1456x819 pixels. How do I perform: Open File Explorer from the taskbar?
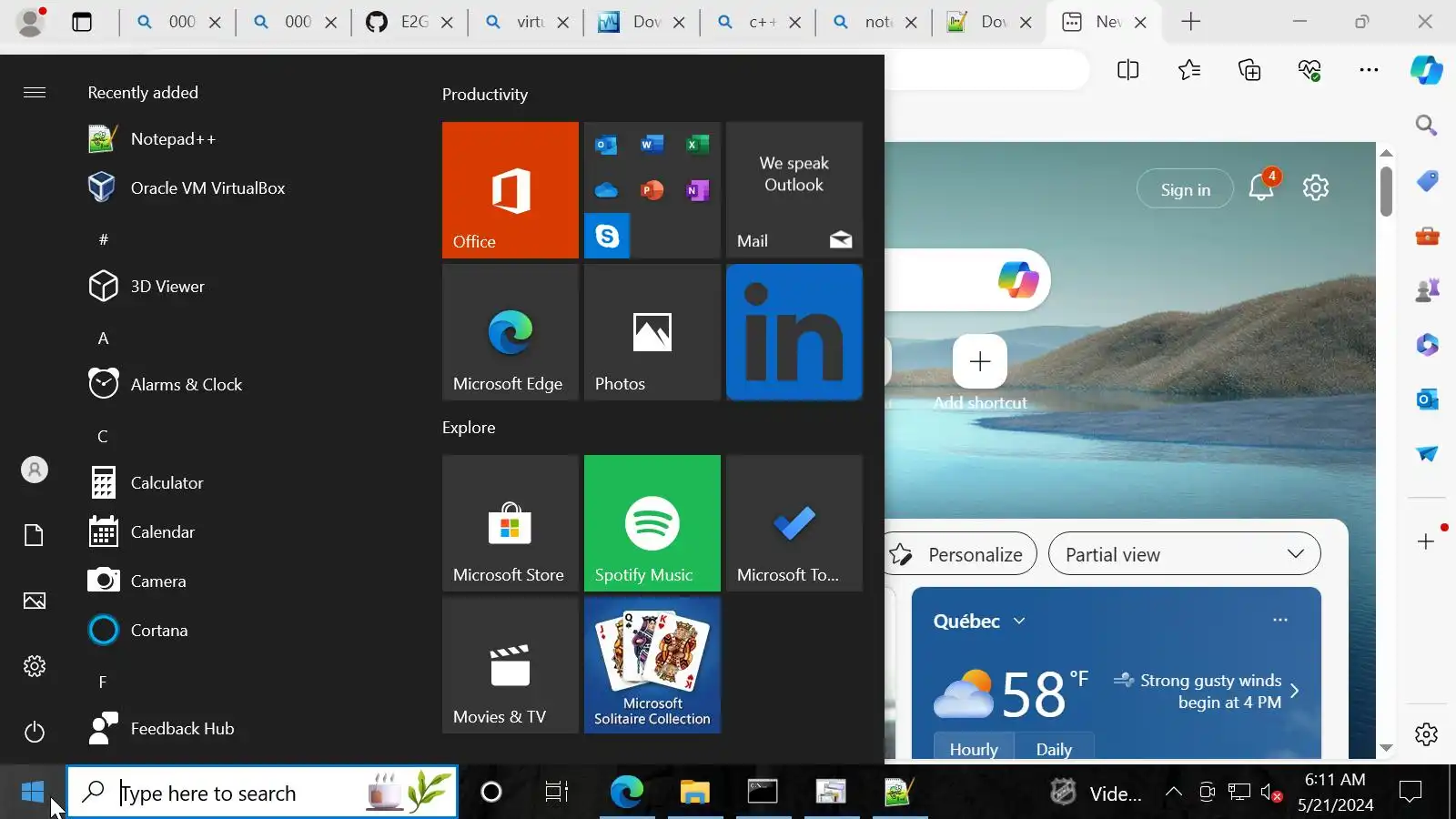694,793
